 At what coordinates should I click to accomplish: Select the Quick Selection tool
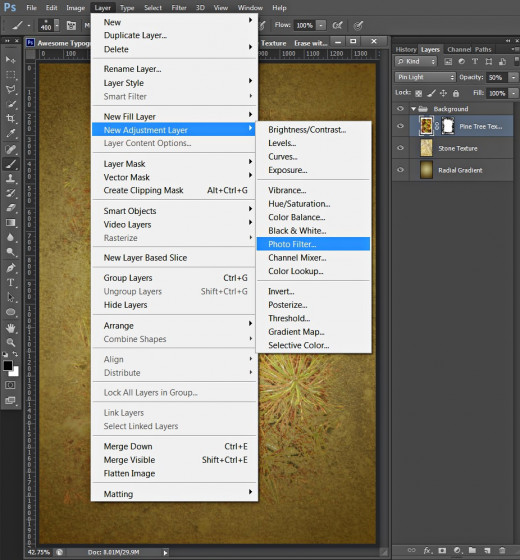coord(11,104)
